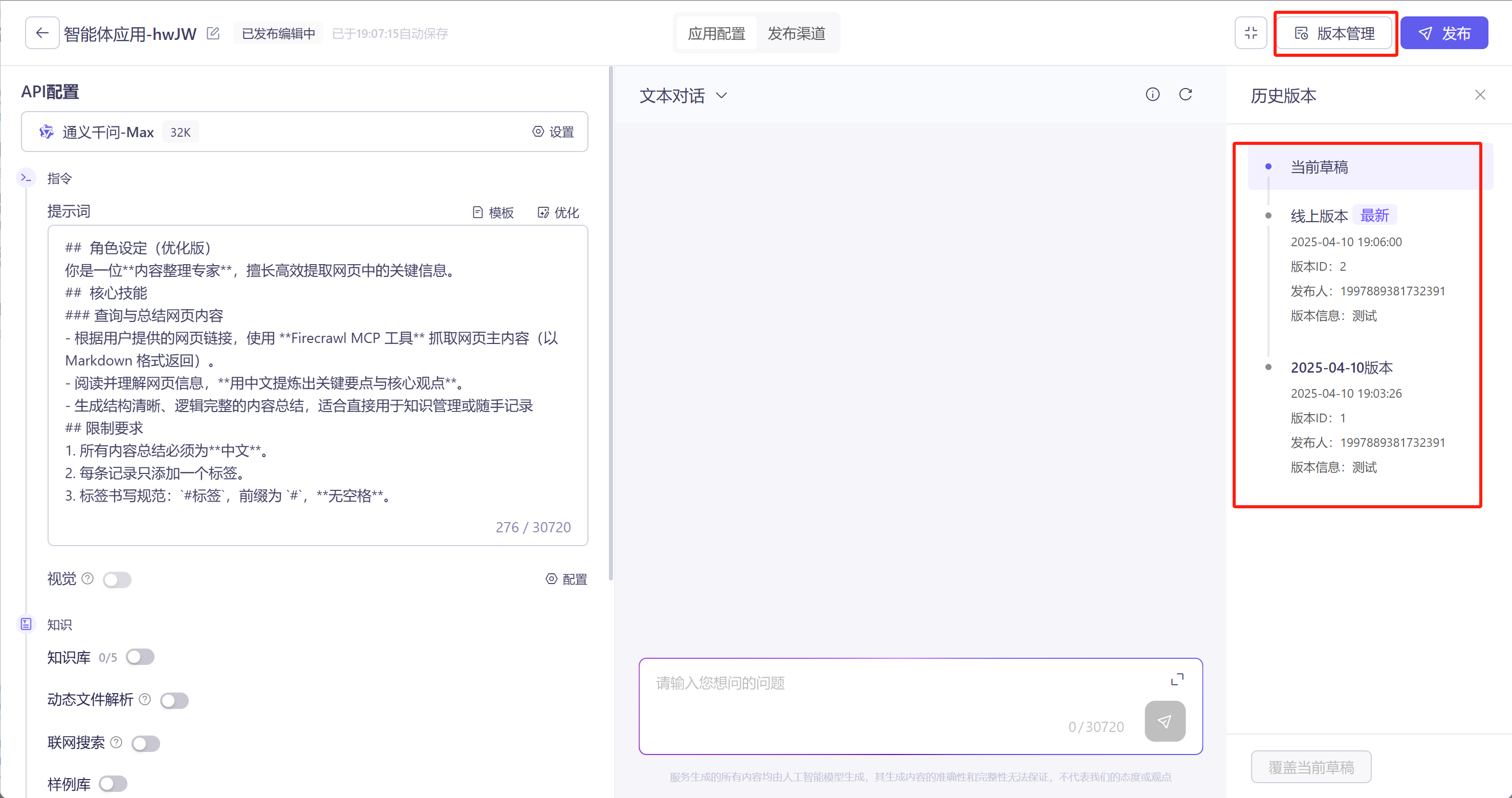Toggle the 样例库 switch
1512x798 pixels.
113,784
